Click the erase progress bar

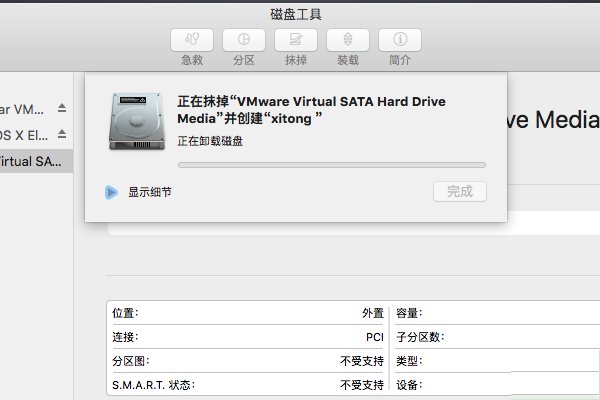[x=332, y=165]
